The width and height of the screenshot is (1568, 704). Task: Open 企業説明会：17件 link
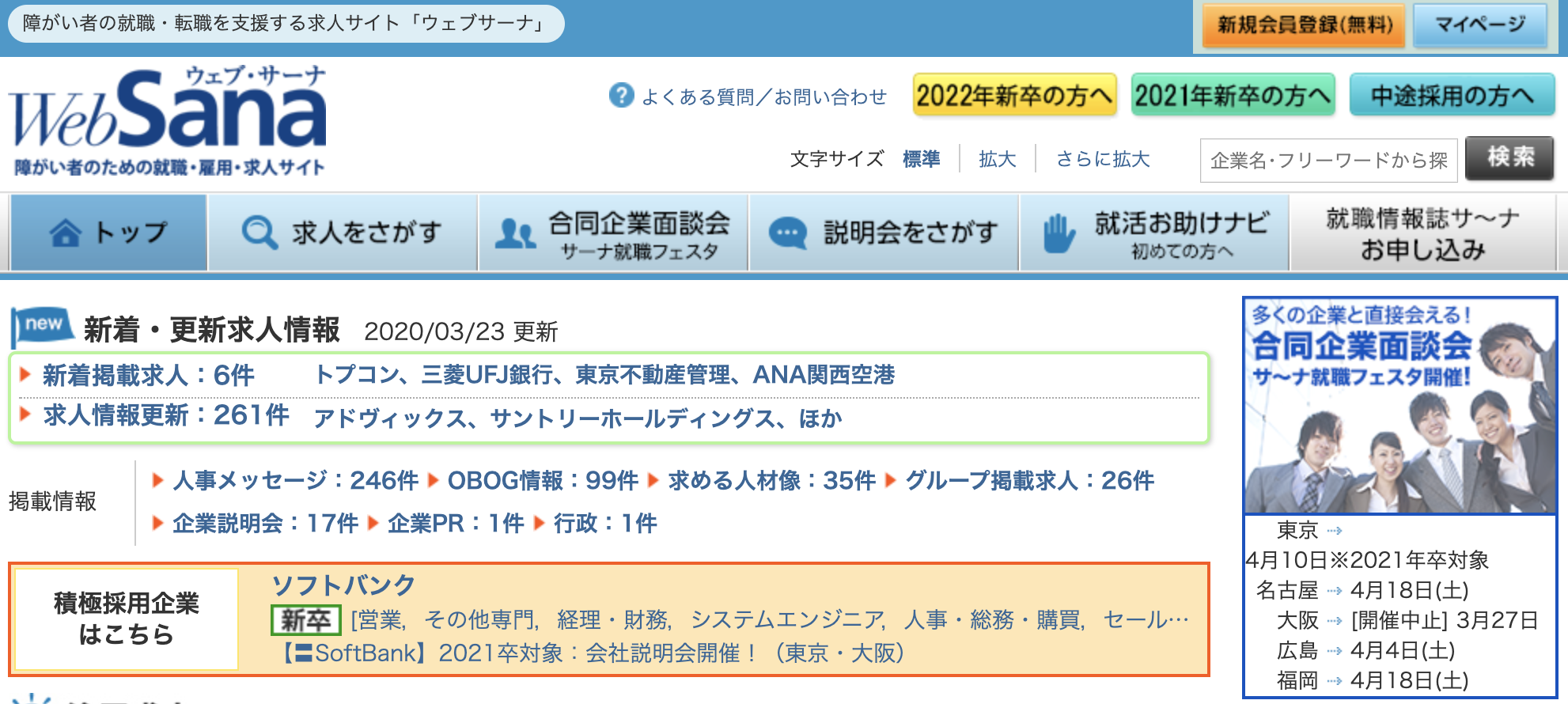tap(265, 523)
